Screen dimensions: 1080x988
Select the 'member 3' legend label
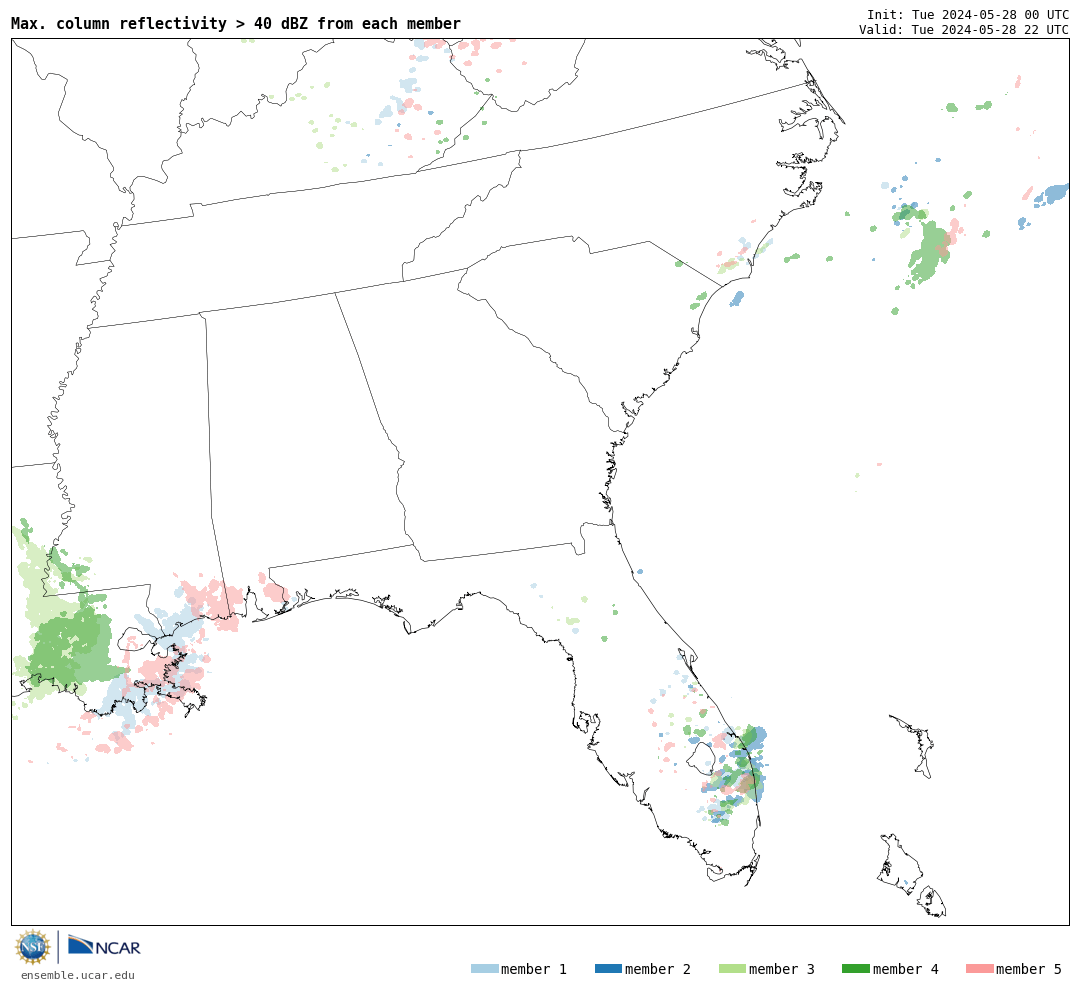pyautogui.click(x=782, y=969)
